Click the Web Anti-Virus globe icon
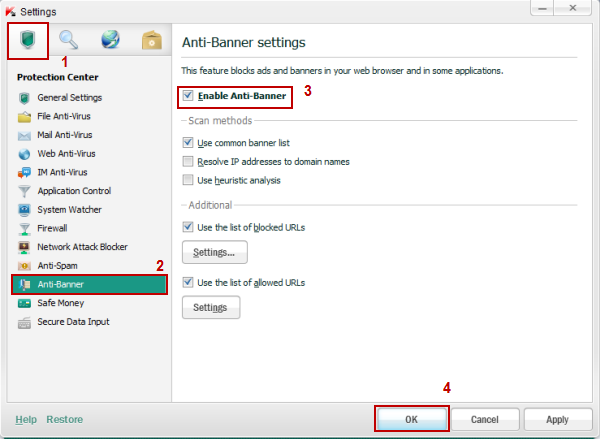This screenshot has height=439, width=600. coord(24,154)
